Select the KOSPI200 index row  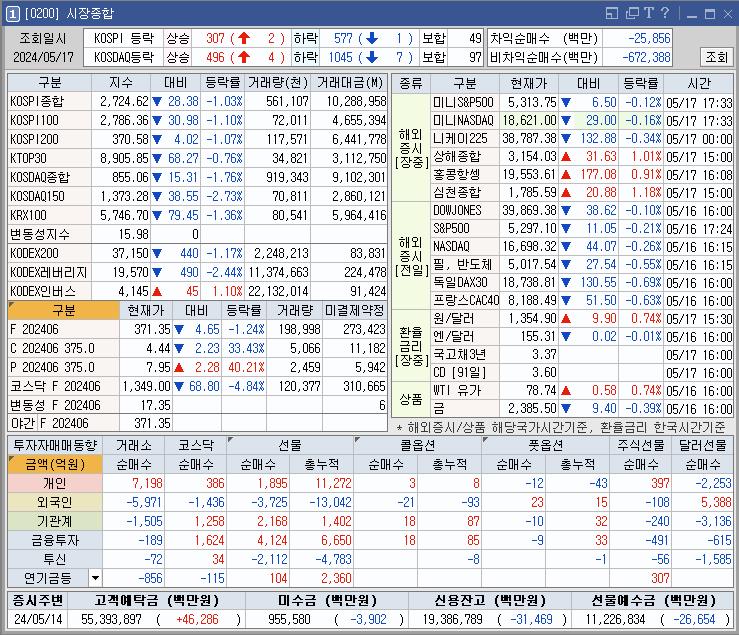197,139
